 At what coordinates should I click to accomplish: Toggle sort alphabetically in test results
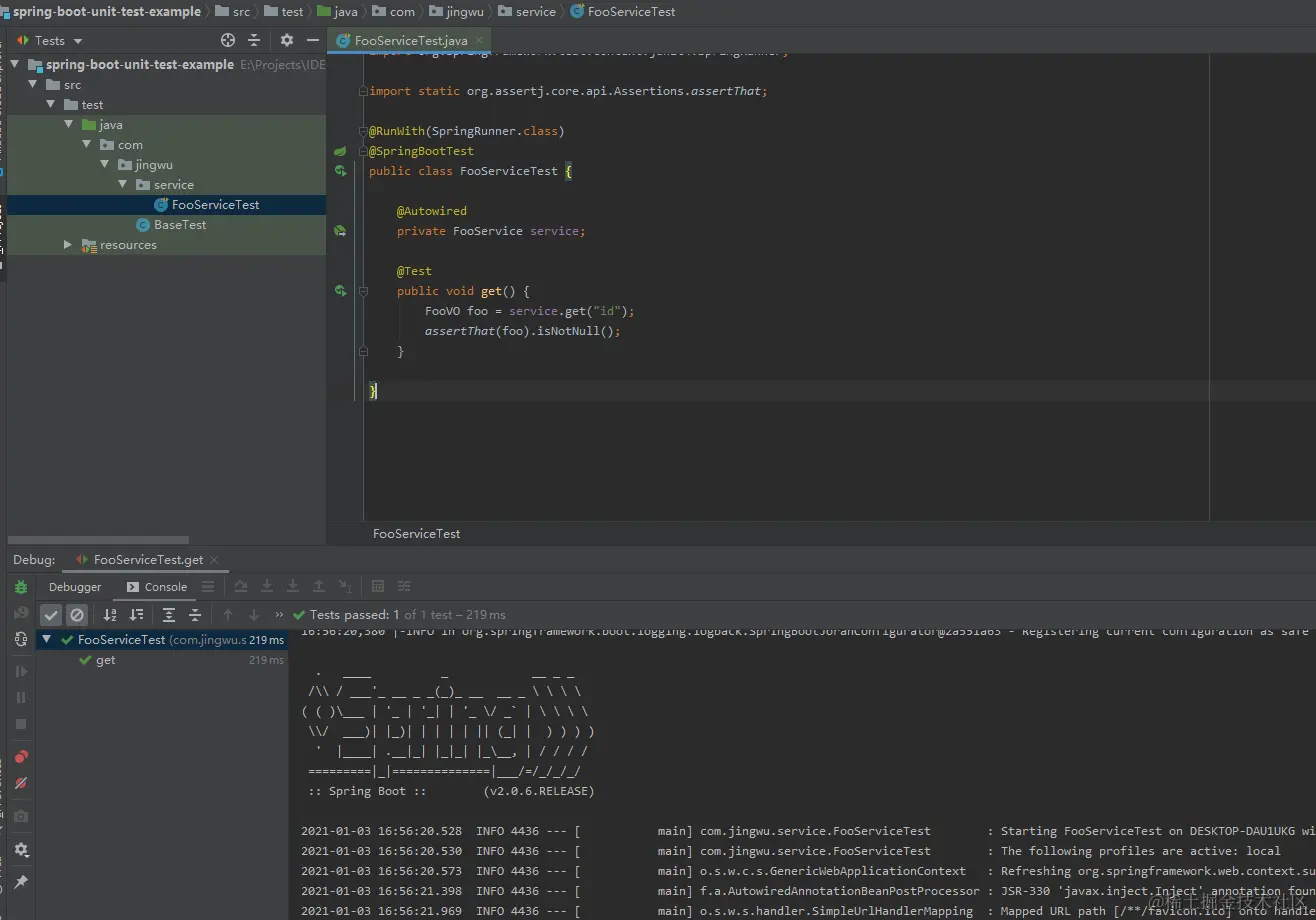pos(110,615)
